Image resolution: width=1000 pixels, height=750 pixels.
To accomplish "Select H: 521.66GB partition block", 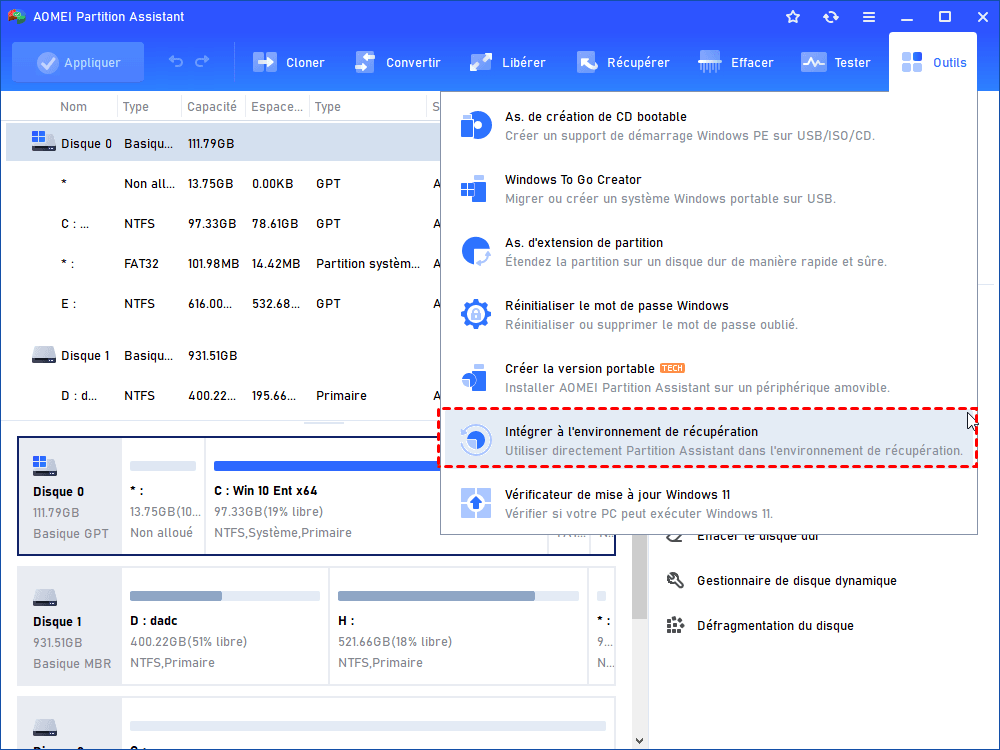I will pos(459,626).
